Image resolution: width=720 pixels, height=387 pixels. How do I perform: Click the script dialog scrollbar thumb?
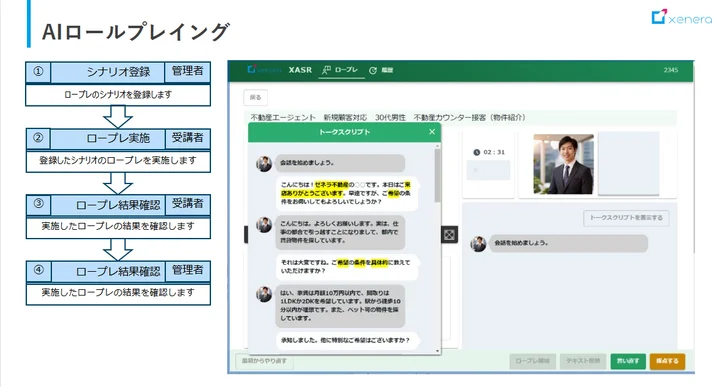coord(438,176)
